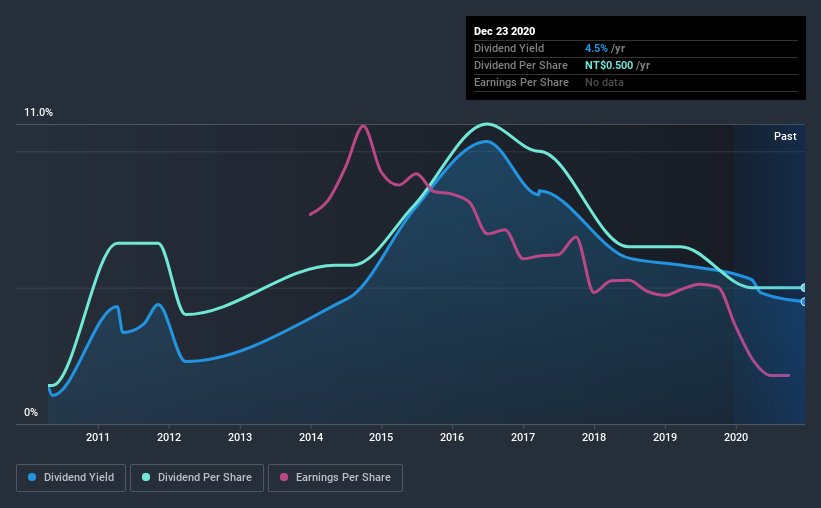Click the NT$0.500 dividend per share value
Viewport: 821px width, 508px height.
coord(609,65)
